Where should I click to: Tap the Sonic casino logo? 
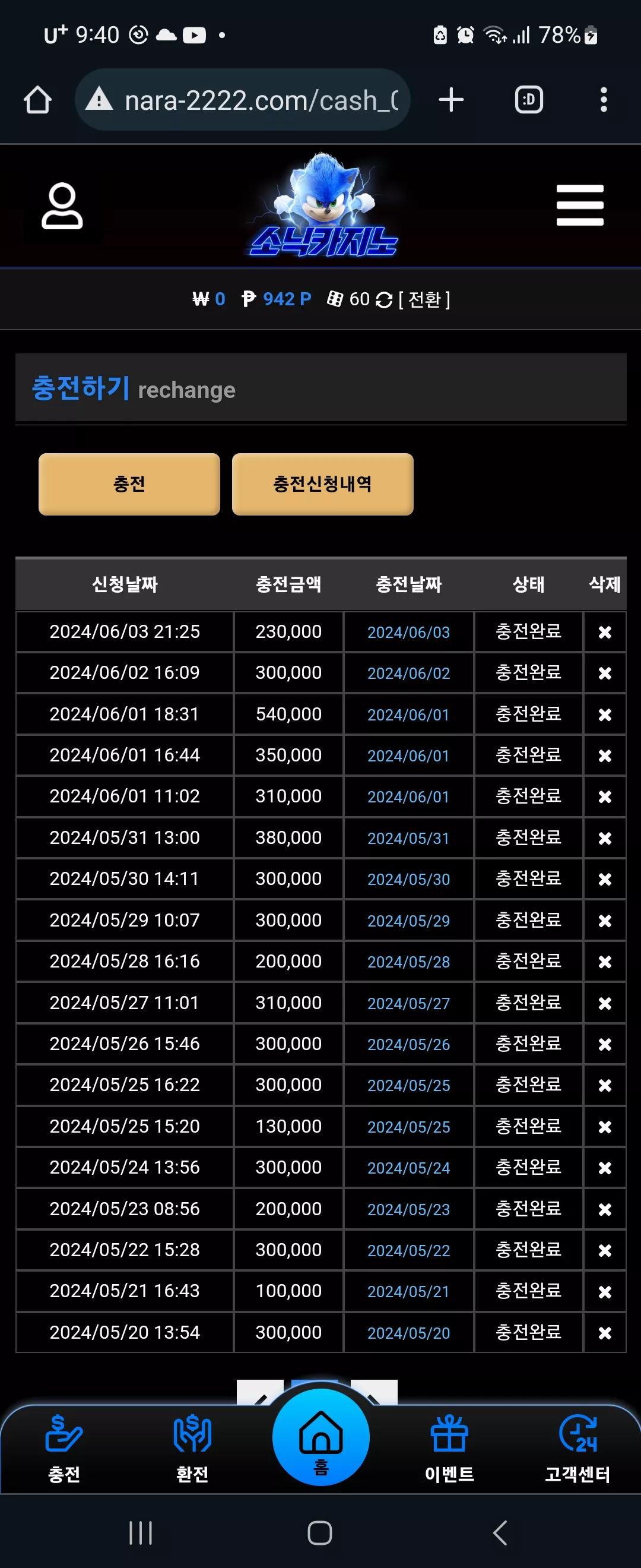click(323, 205)
